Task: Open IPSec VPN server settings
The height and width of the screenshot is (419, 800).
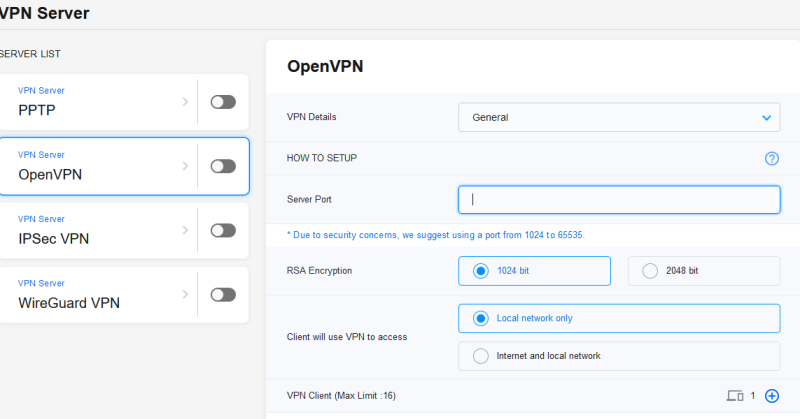Action: 98,231
